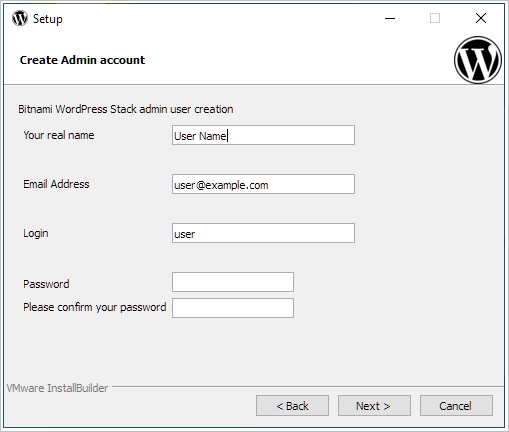Click the small WordPress icon in title bar
This screenshot has width=509, height=432.
pyautogui.click(x=20, y=18)
